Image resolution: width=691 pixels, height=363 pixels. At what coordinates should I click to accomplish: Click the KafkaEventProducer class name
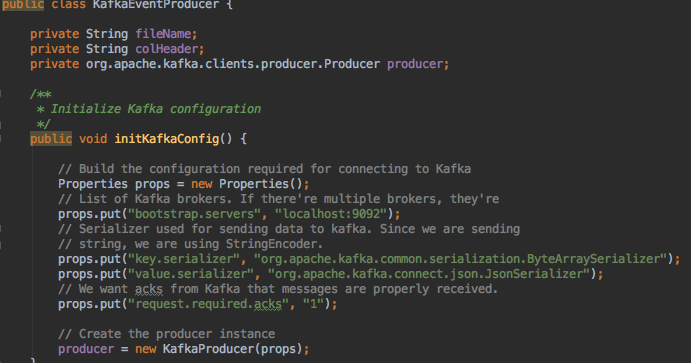(x=156, y=5)
